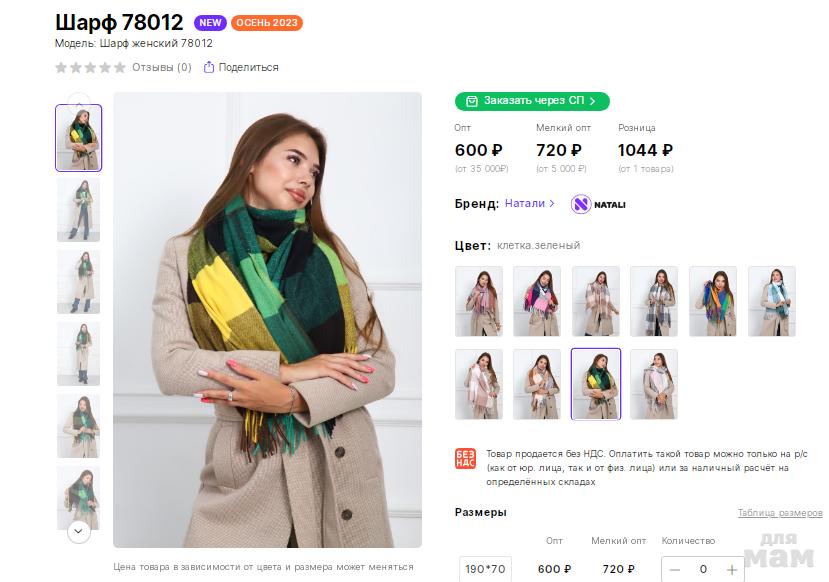This screenshot has width=829, height=582.
Task: Open the Отзывы (0) reviews link
Action: pos(161,68)
